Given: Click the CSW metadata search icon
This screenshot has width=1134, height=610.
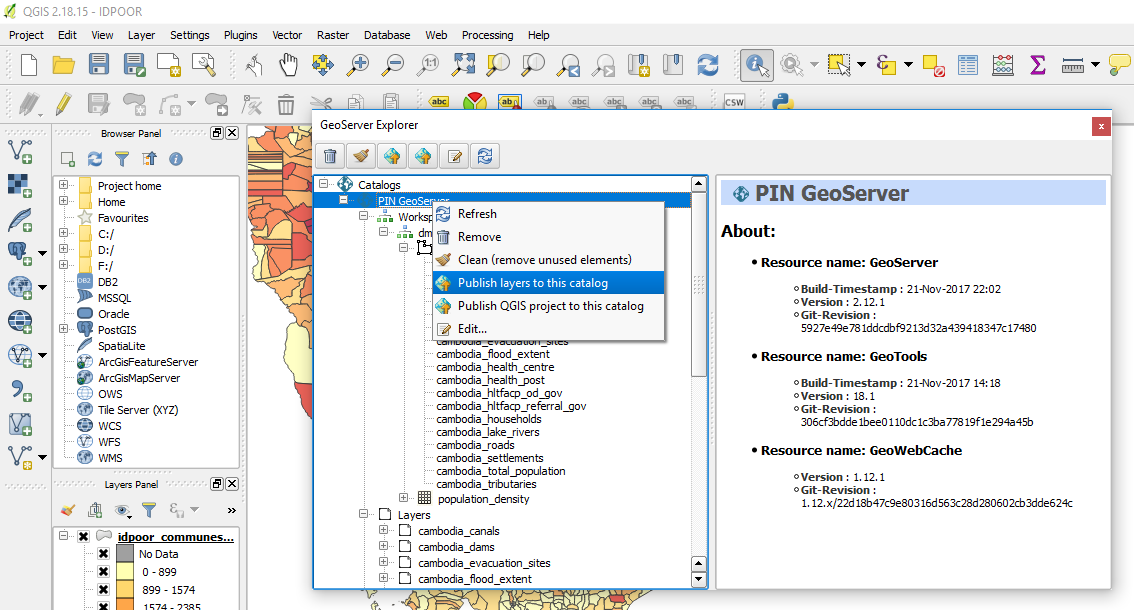Looking at the screenshot, I should (x=734, y=102).
